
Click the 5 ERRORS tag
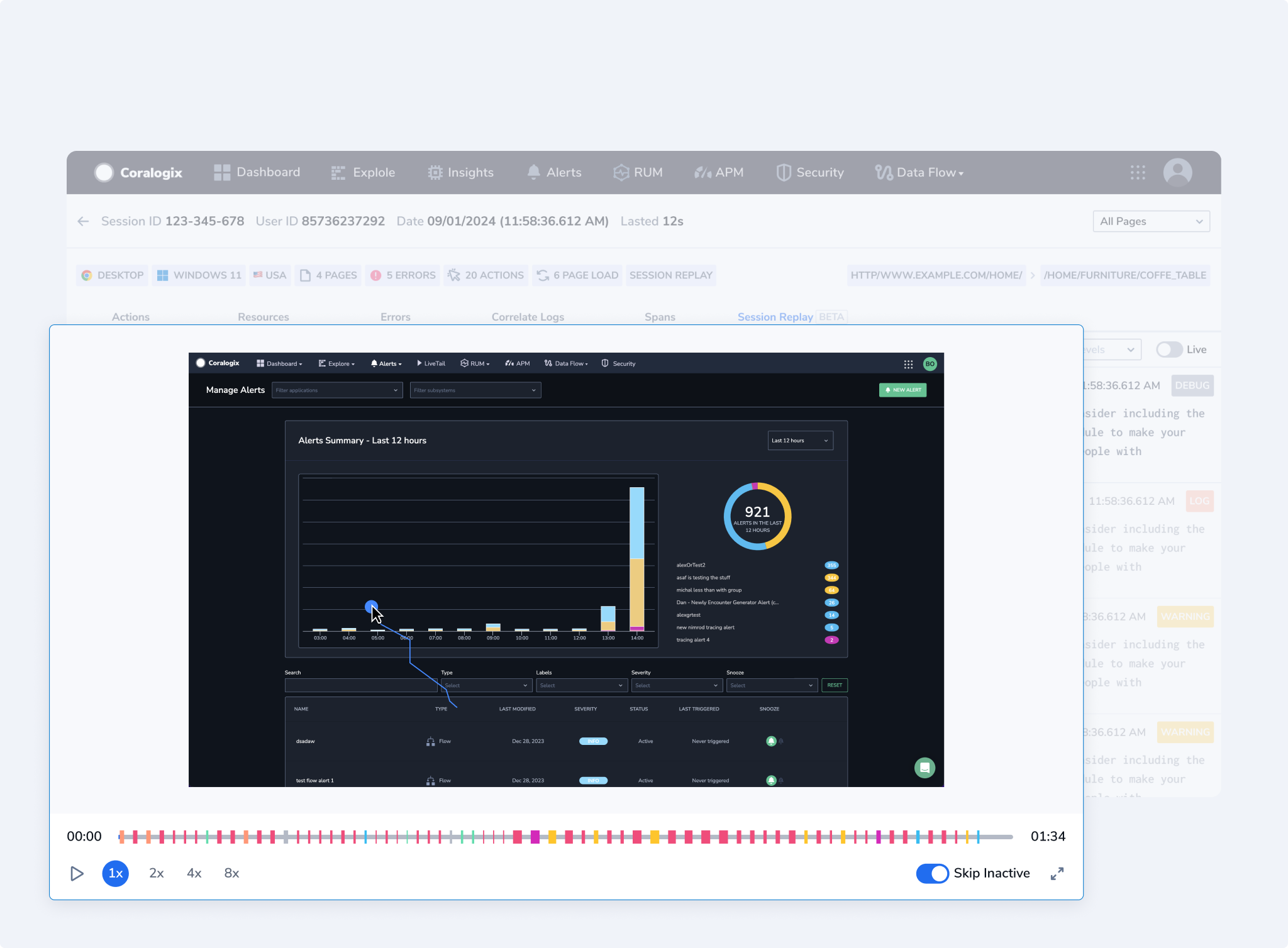coord(402,275)
